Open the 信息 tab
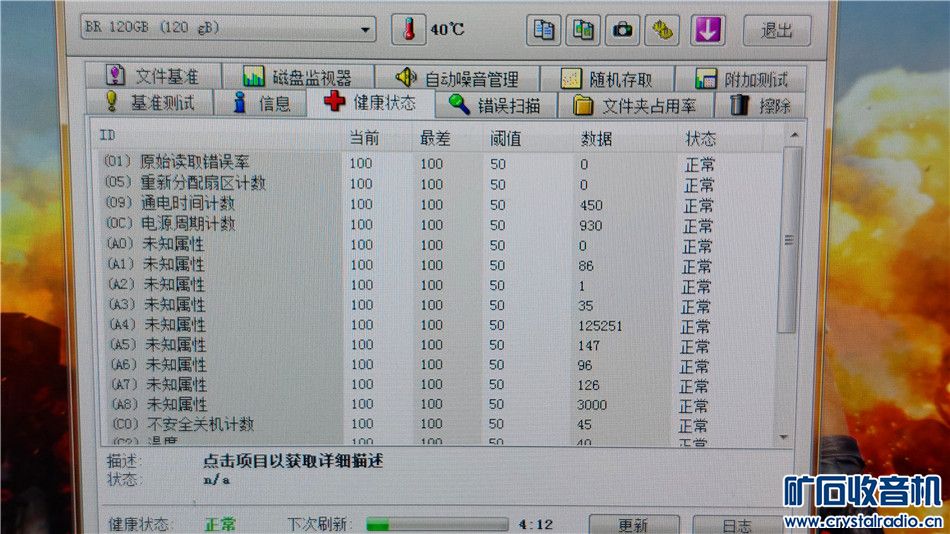The image size is (950, 534). (x=261, y=103)
